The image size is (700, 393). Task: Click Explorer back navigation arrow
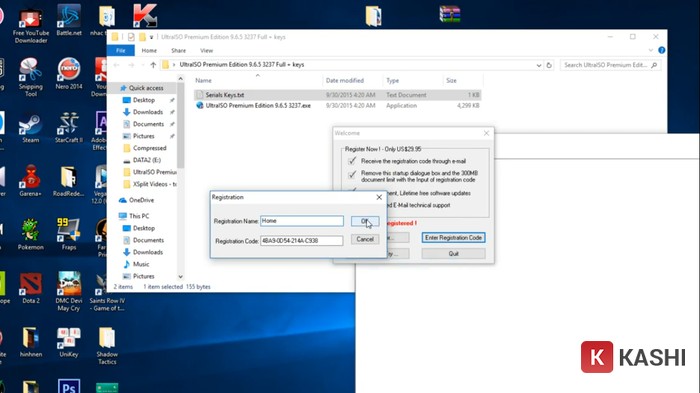pyautogui.click(x=117, y=65)
